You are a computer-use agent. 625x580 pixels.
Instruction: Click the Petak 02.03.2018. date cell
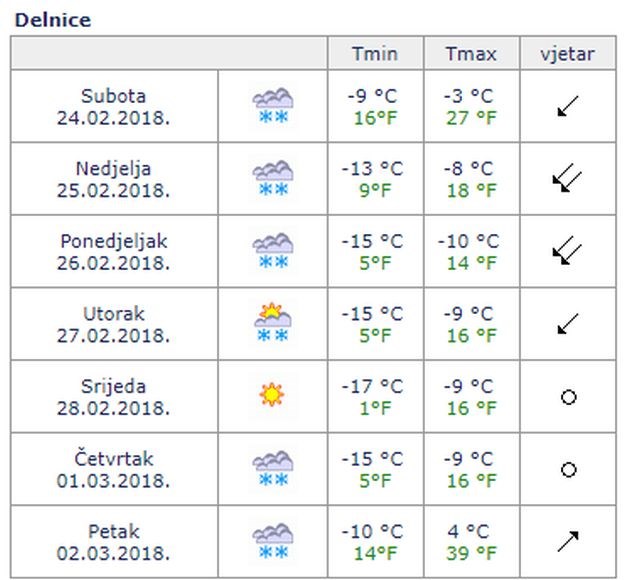pyautogui.click(x=114, y=542)
